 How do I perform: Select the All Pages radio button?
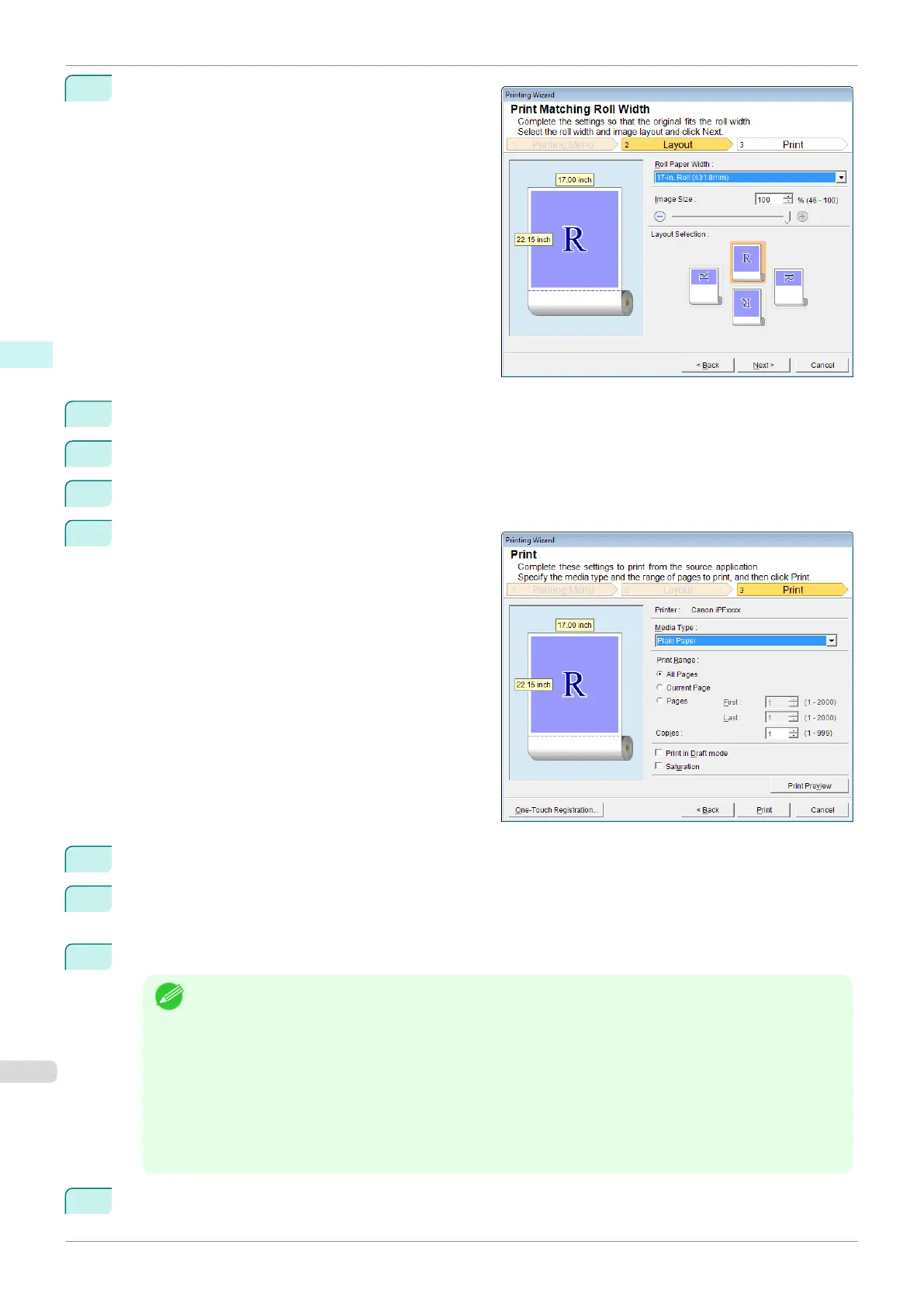[659, 674]
